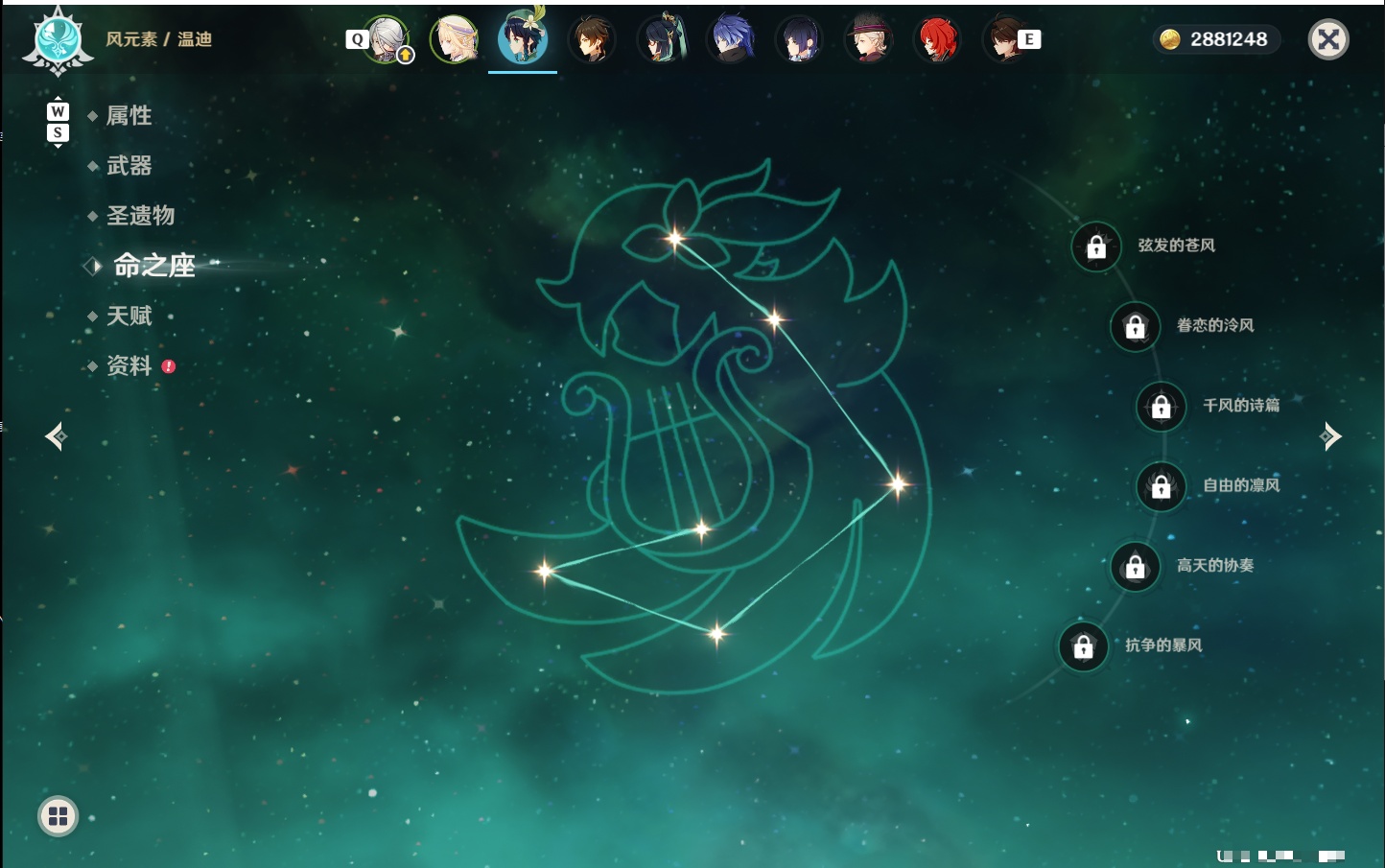Open the 资料 profile entry with red alert
Image resolution: width=1385 pixels, height=868 pixels.
pos(130,366)
